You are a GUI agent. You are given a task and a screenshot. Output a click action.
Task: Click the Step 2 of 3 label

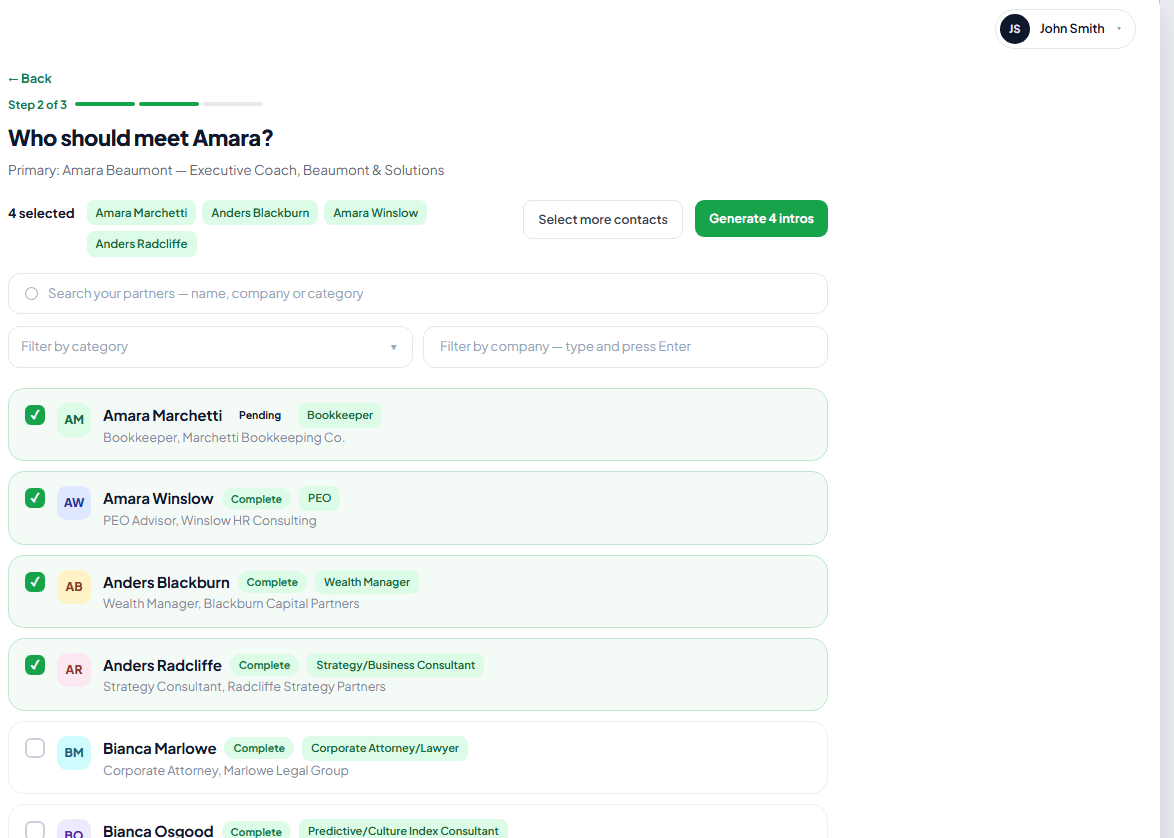coord(37,105)
